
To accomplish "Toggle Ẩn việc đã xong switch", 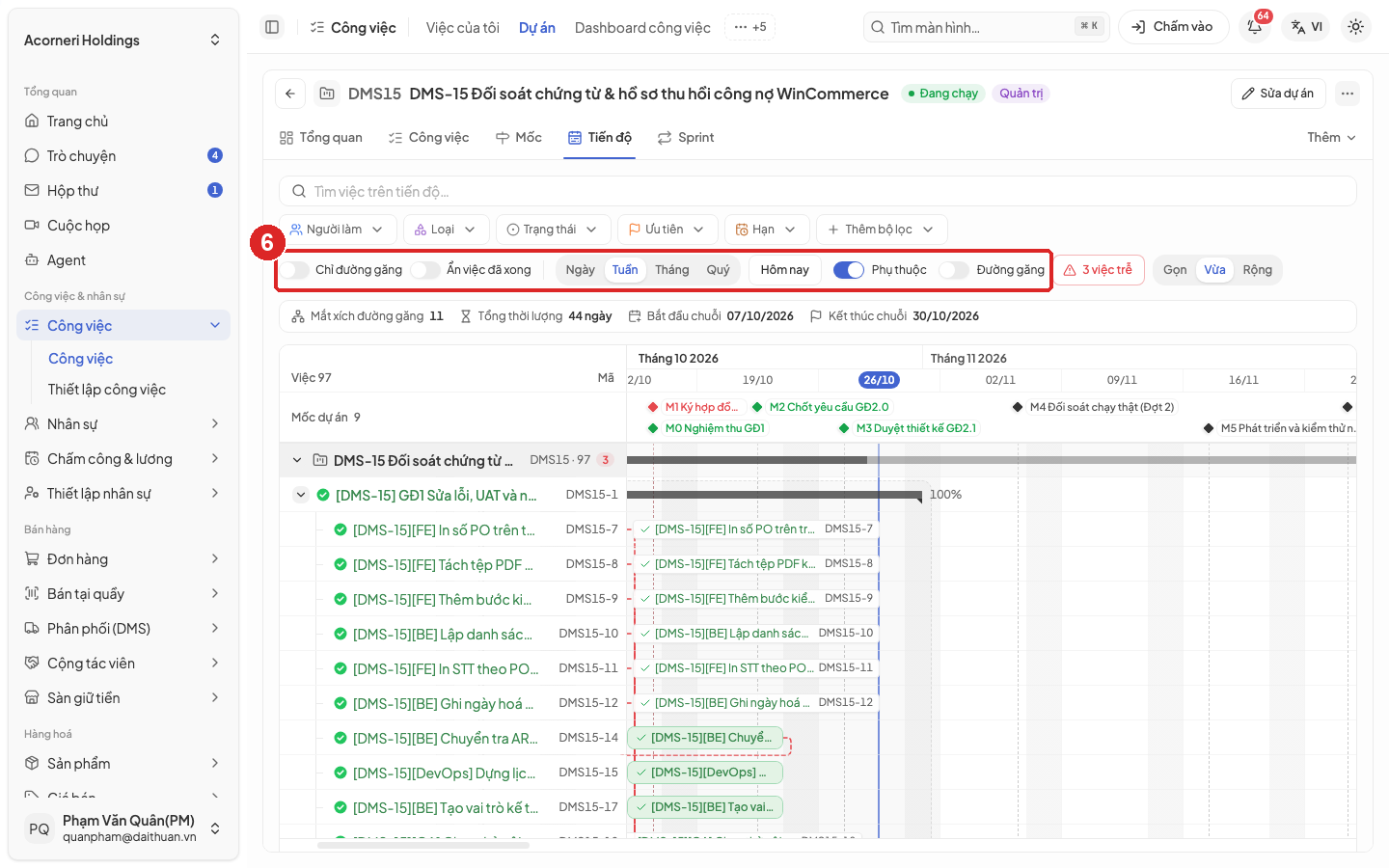I will [x=425, y=270].
